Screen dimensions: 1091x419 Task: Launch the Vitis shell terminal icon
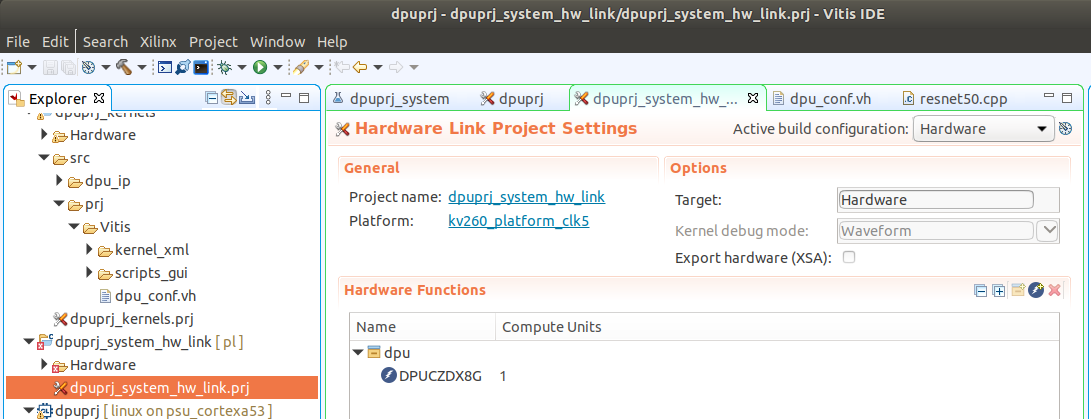[201, 68]
